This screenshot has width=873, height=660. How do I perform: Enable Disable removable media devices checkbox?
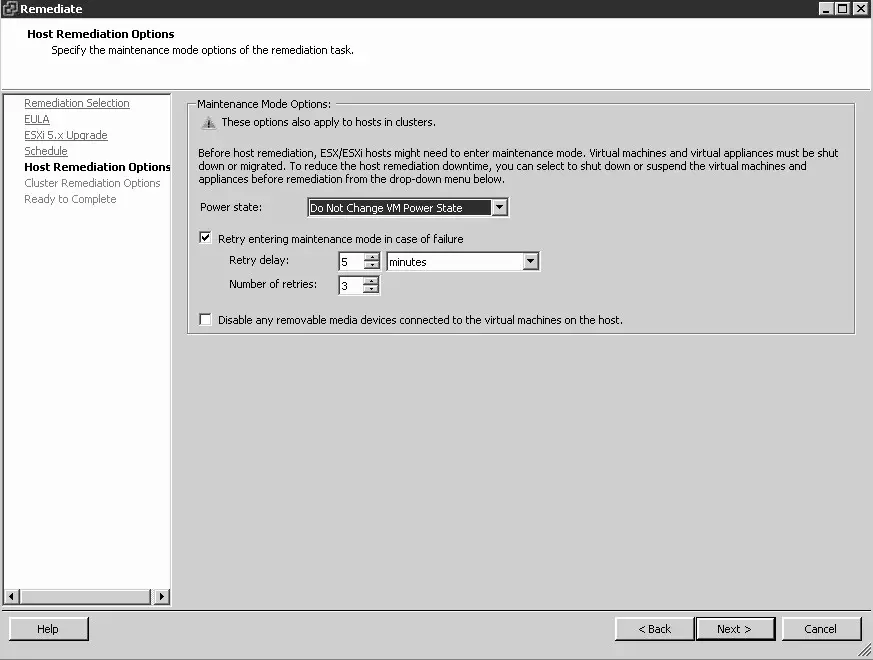[205, 319]
